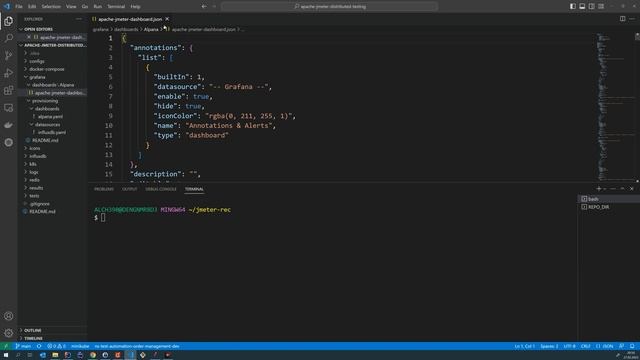Open the Selection menu
Screen dimensions: 640x360
click(x=51, y=7)
